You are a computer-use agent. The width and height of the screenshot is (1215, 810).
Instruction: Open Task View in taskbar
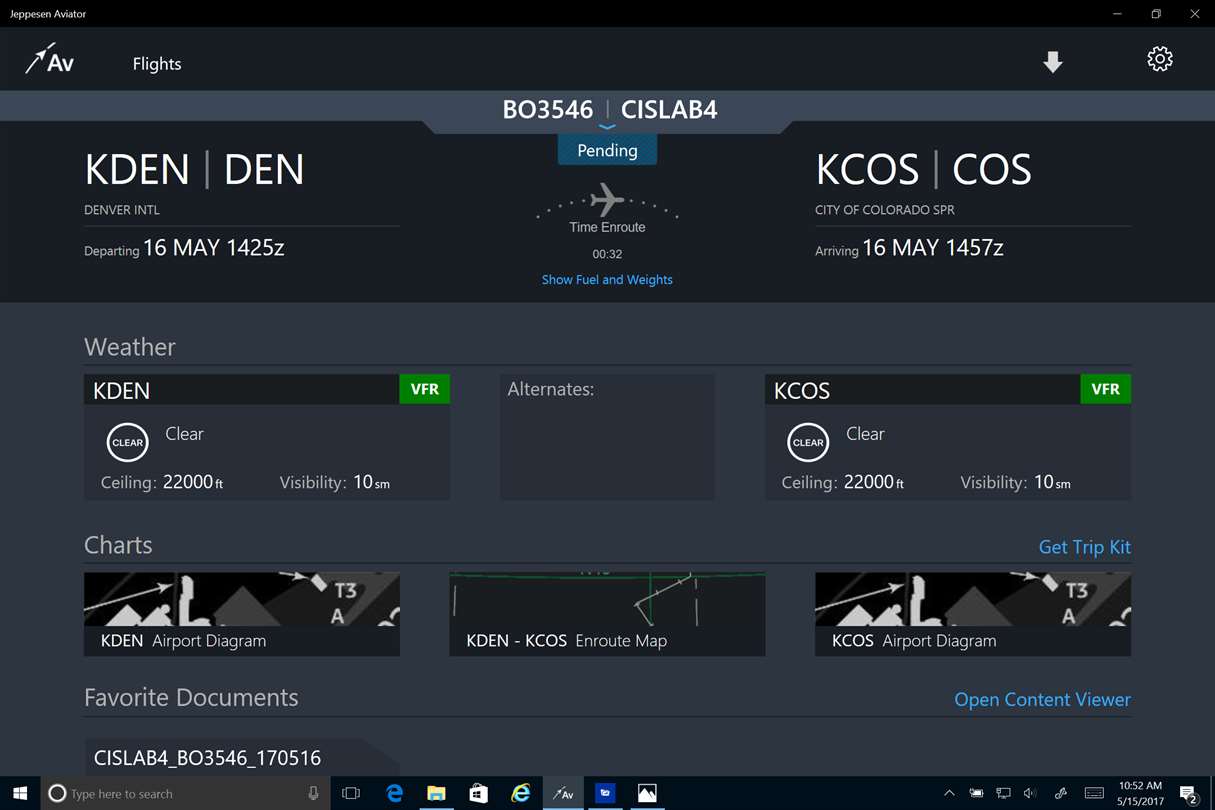click(x=351, y=793)
